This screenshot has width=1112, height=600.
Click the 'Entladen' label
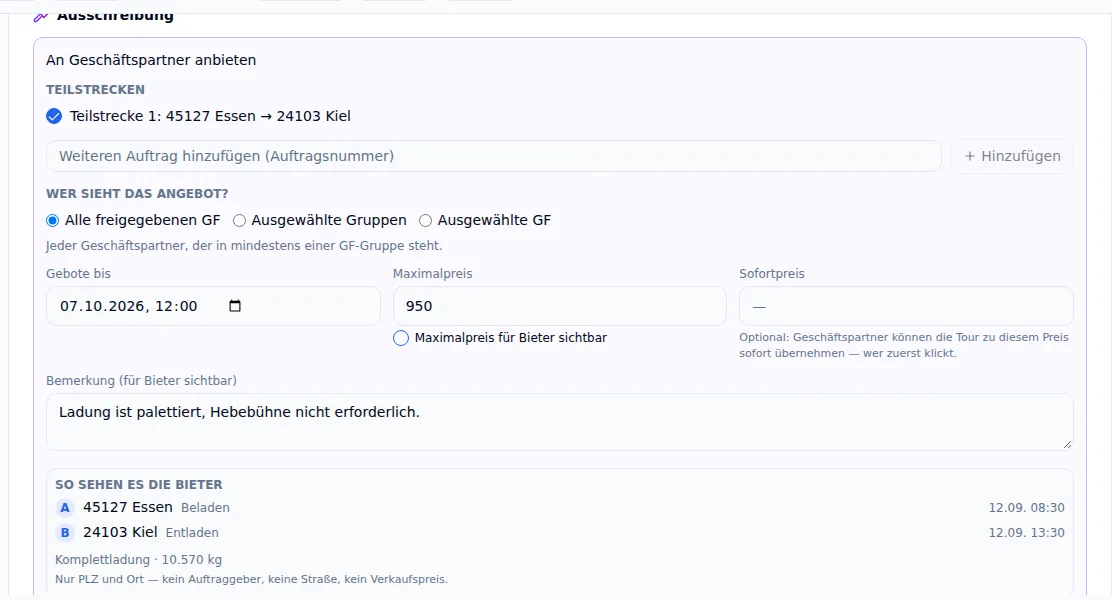point(192,533)
